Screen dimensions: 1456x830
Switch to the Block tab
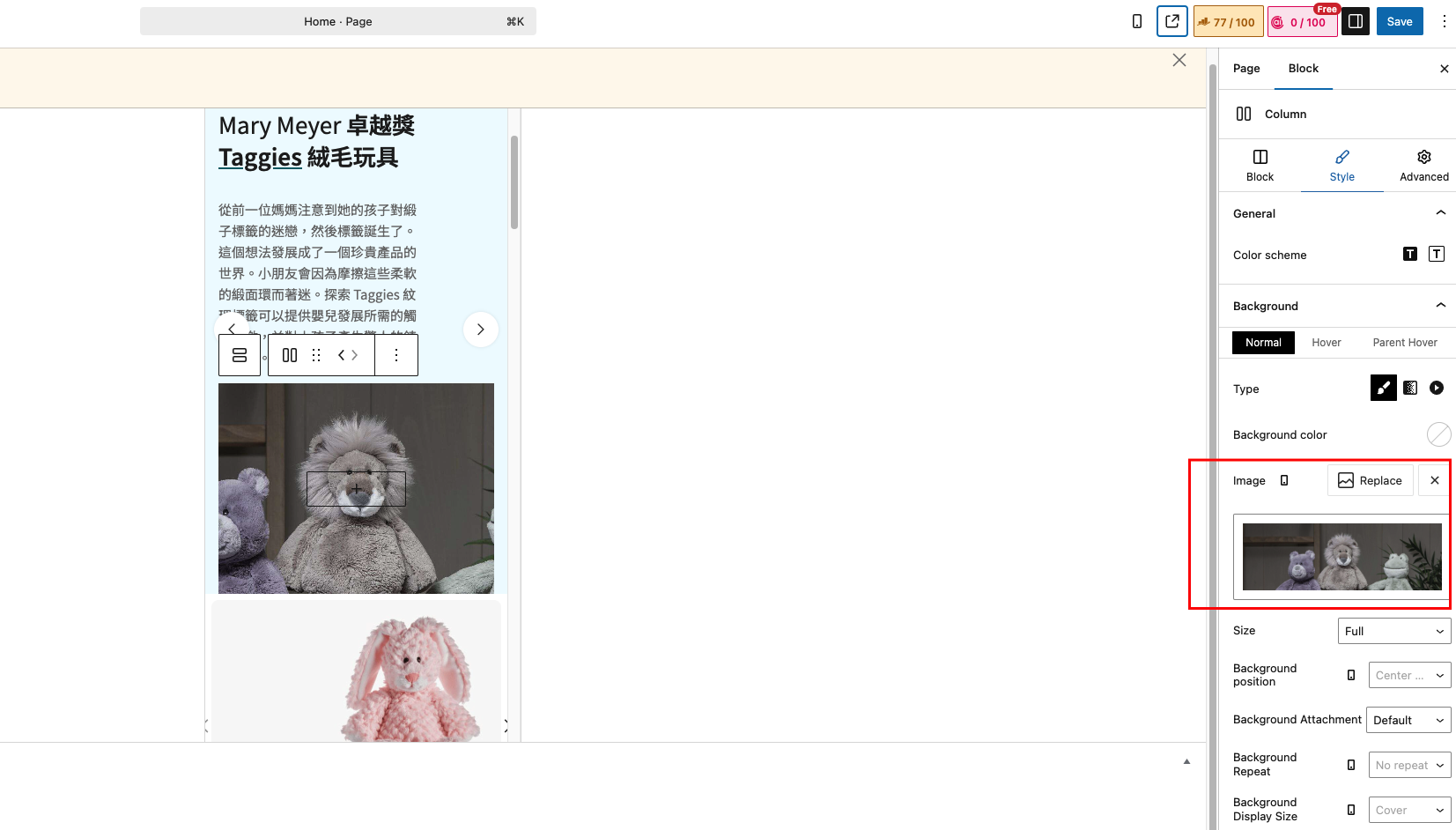[x=1304, y=69]
